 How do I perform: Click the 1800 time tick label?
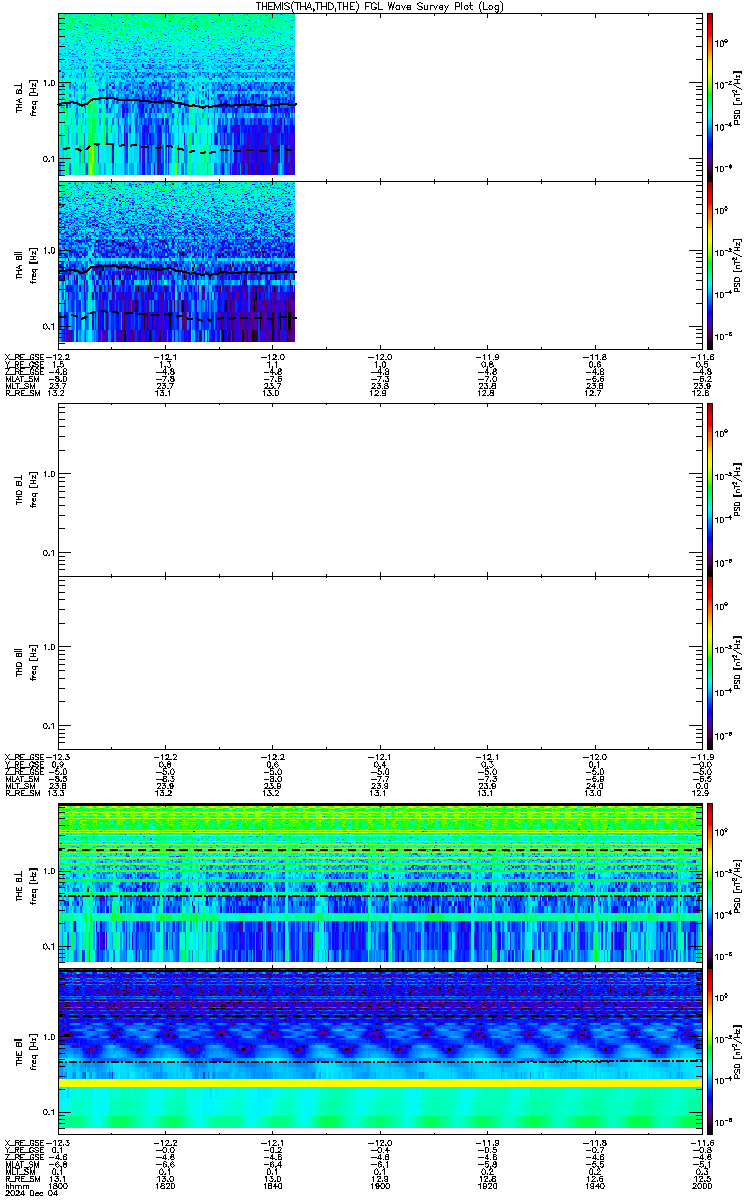(x=58, y=1186)
